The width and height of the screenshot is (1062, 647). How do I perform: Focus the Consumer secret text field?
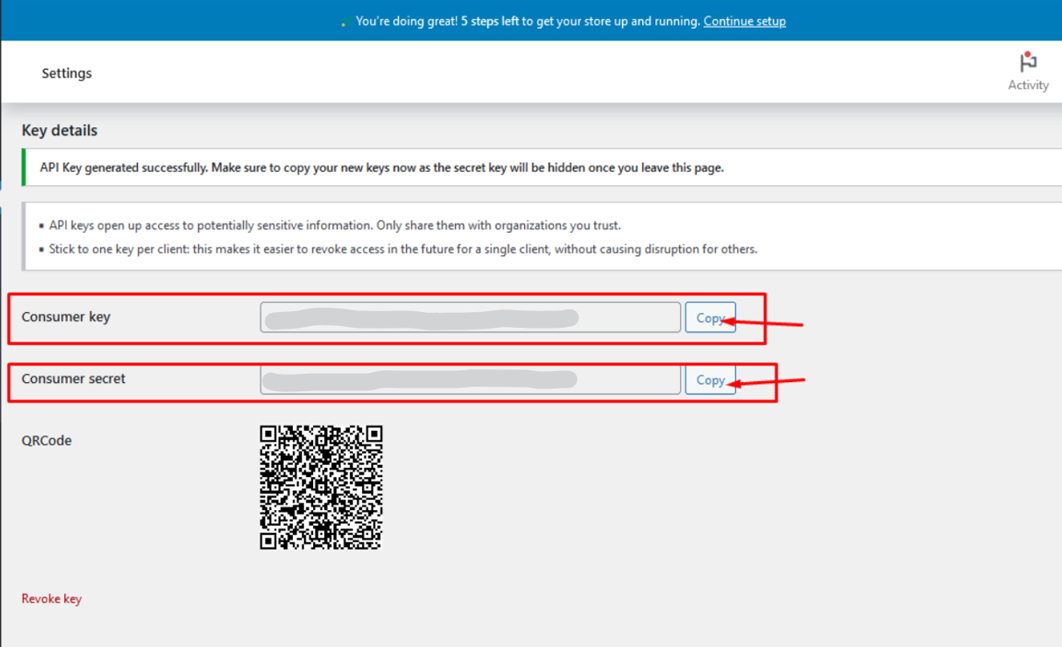470,380
